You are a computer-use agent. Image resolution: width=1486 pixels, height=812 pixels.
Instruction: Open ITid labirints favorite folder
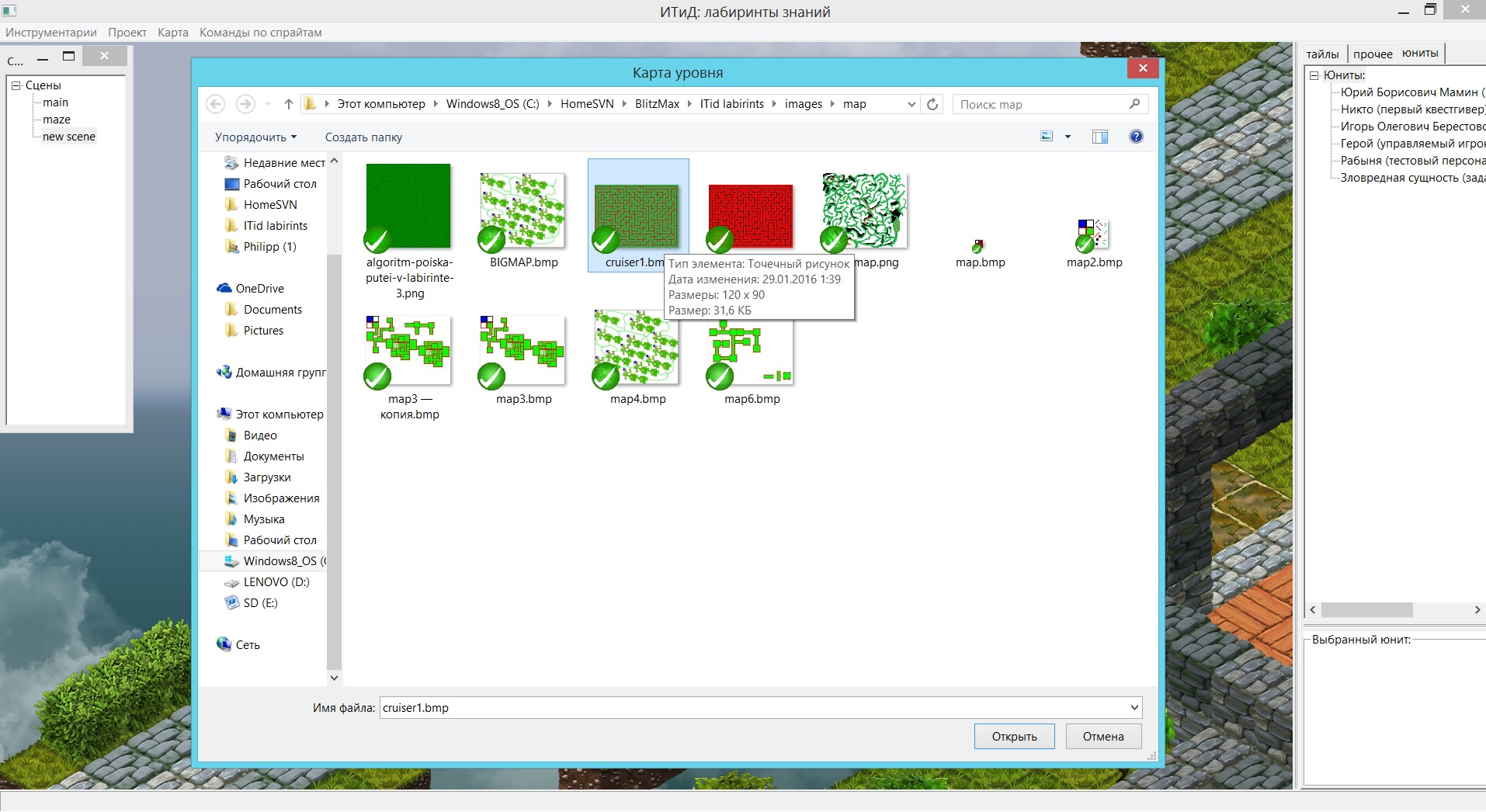click(x=266, y=226)
